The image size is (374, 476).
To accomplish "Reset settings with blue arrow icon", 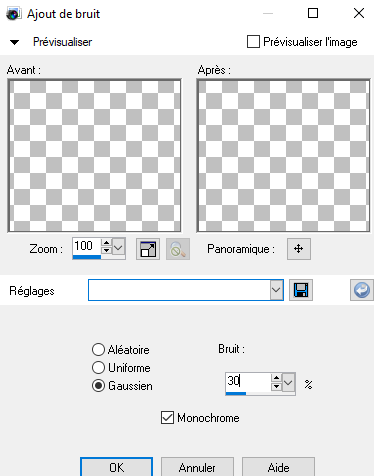I will pyautogui.click(x=362, y=290).
